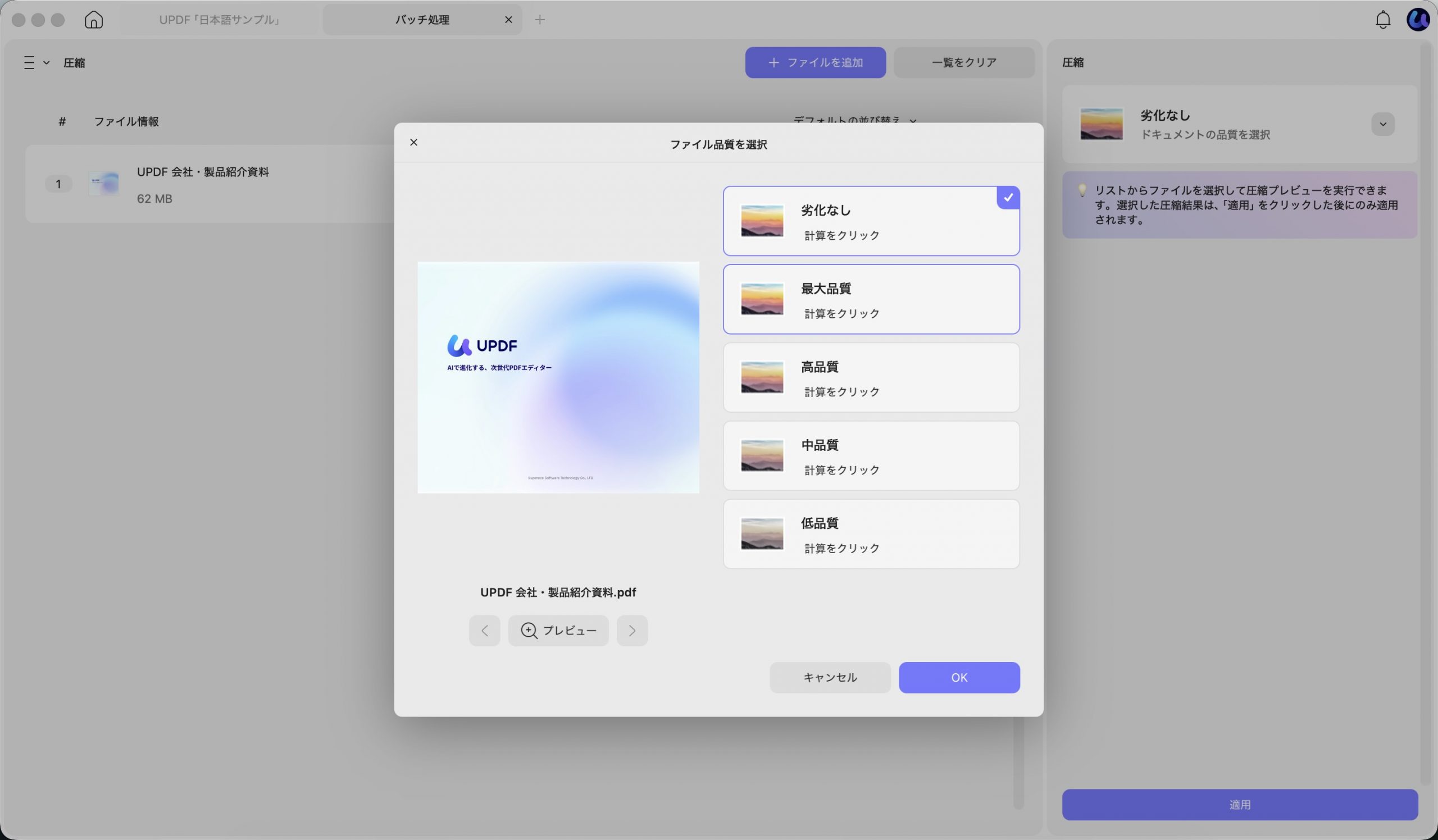Open the notifications bell
The height and width of the screenshot is (840, 1438).
1382,20
